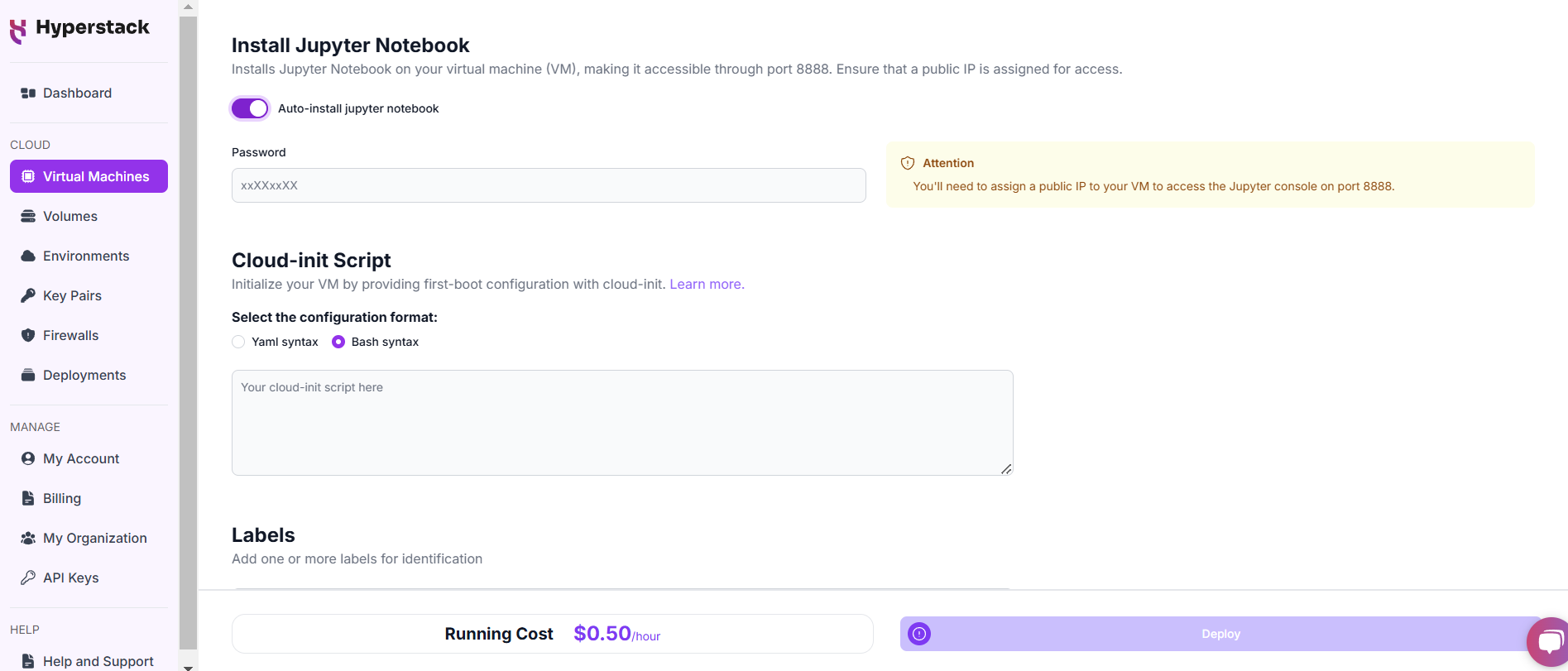Disable auto-install jupyter notebook
The width and height of the screenshot is (1568, 671).
tap(249, 108)
